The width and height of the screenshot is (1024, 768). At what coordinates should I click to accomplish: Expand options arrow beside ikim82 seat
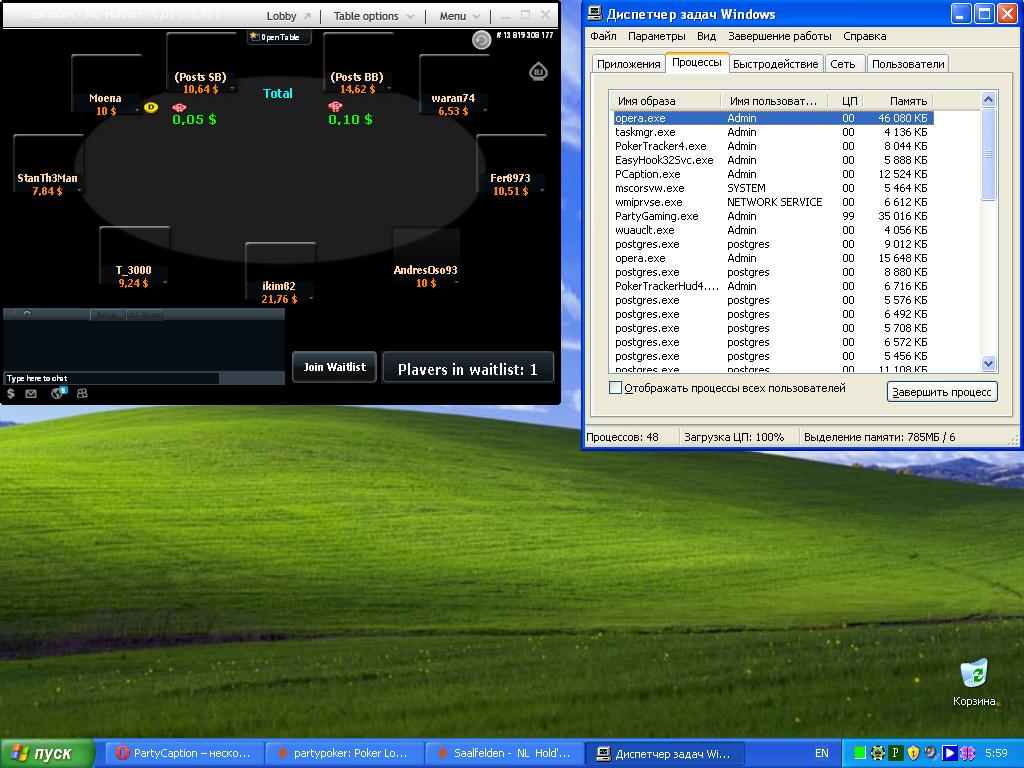coord(311,298)
